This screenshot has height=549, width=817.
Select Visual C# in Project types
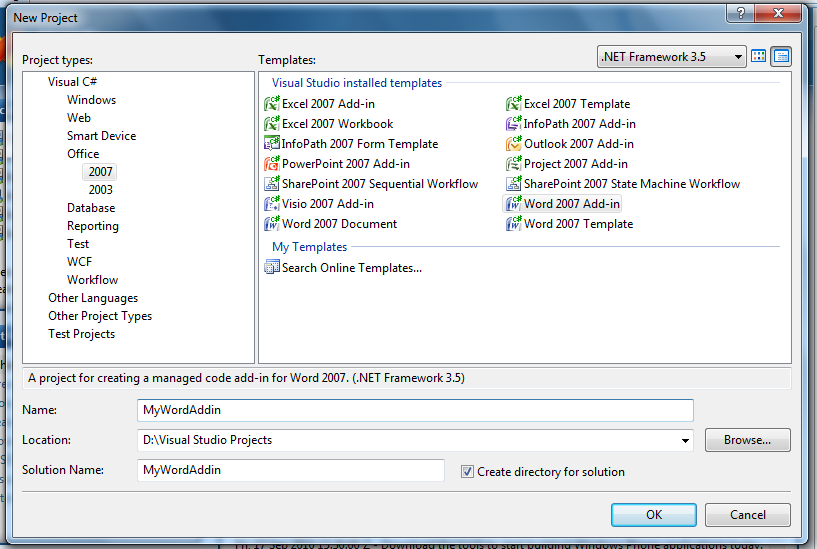click(x=72, y=82)
